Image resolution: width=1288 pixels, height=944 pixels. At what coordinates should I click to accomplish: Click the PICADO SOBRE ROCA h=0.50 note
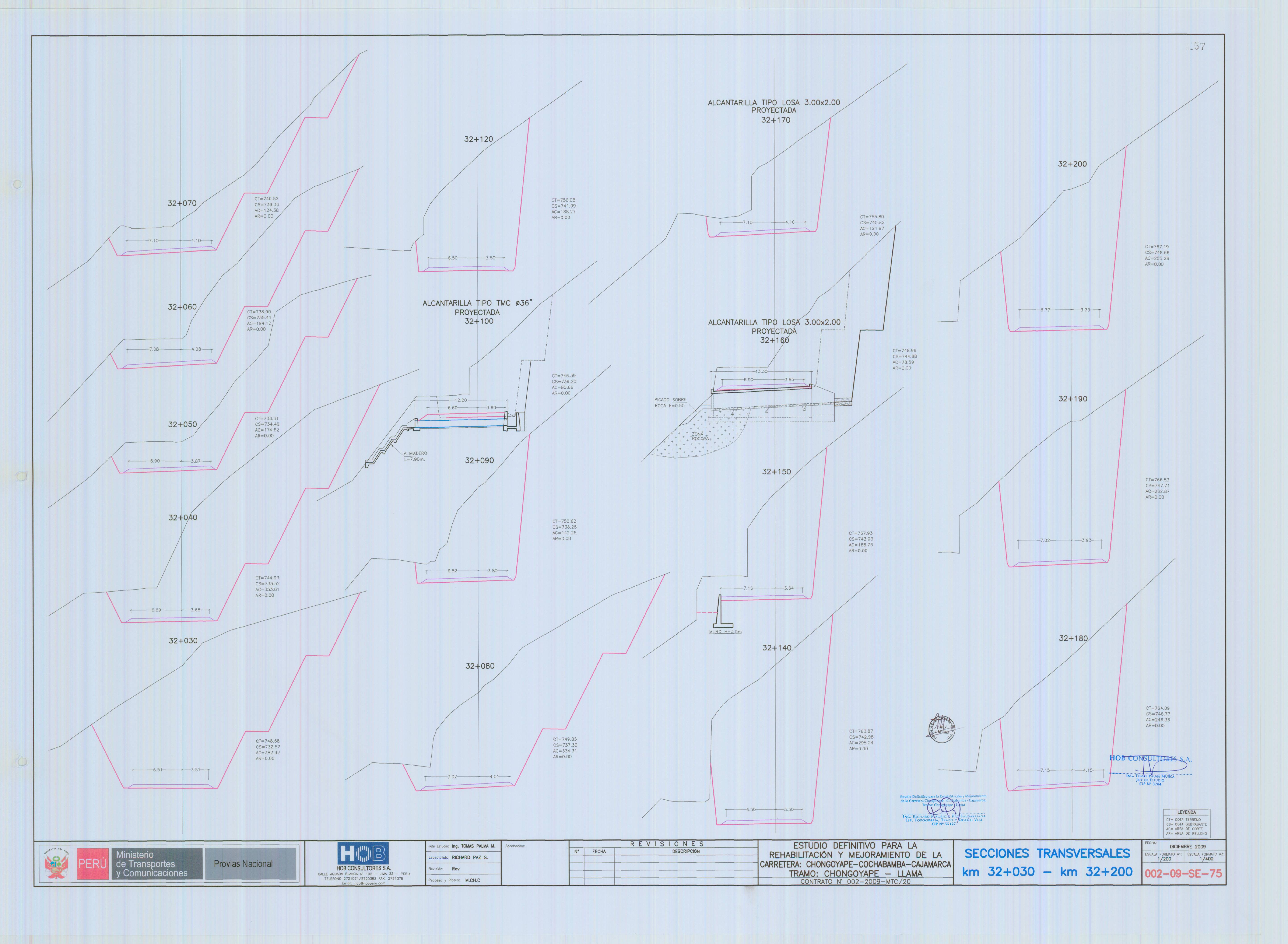tap(670, 403)
